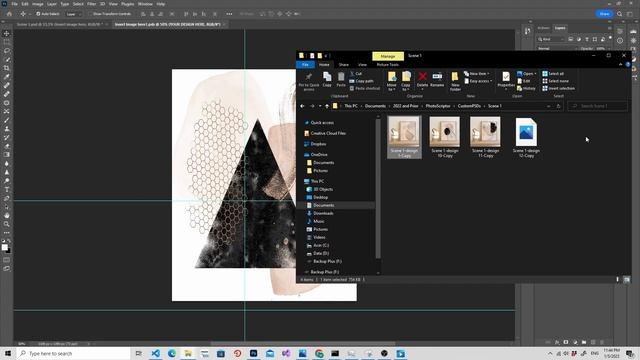Select the Hand tool
640x360 pixels.
[7, 215]
